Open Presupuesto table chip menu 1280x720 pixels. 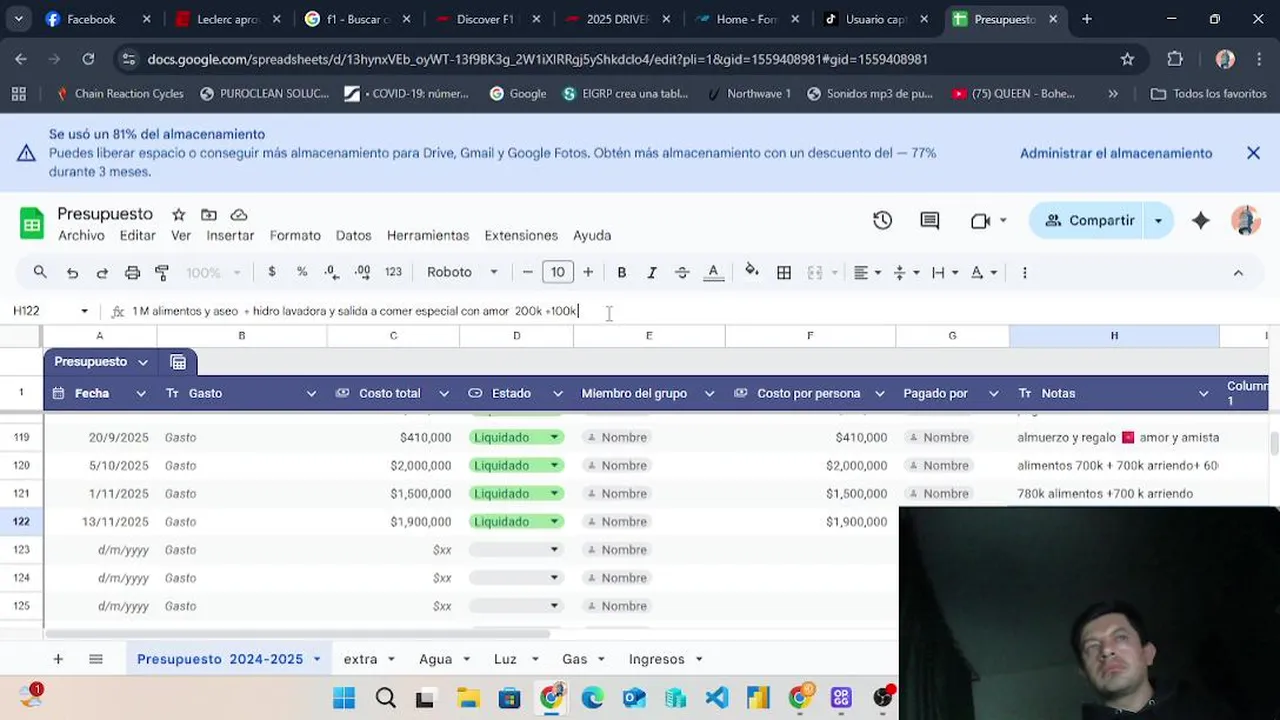point(143,362)
